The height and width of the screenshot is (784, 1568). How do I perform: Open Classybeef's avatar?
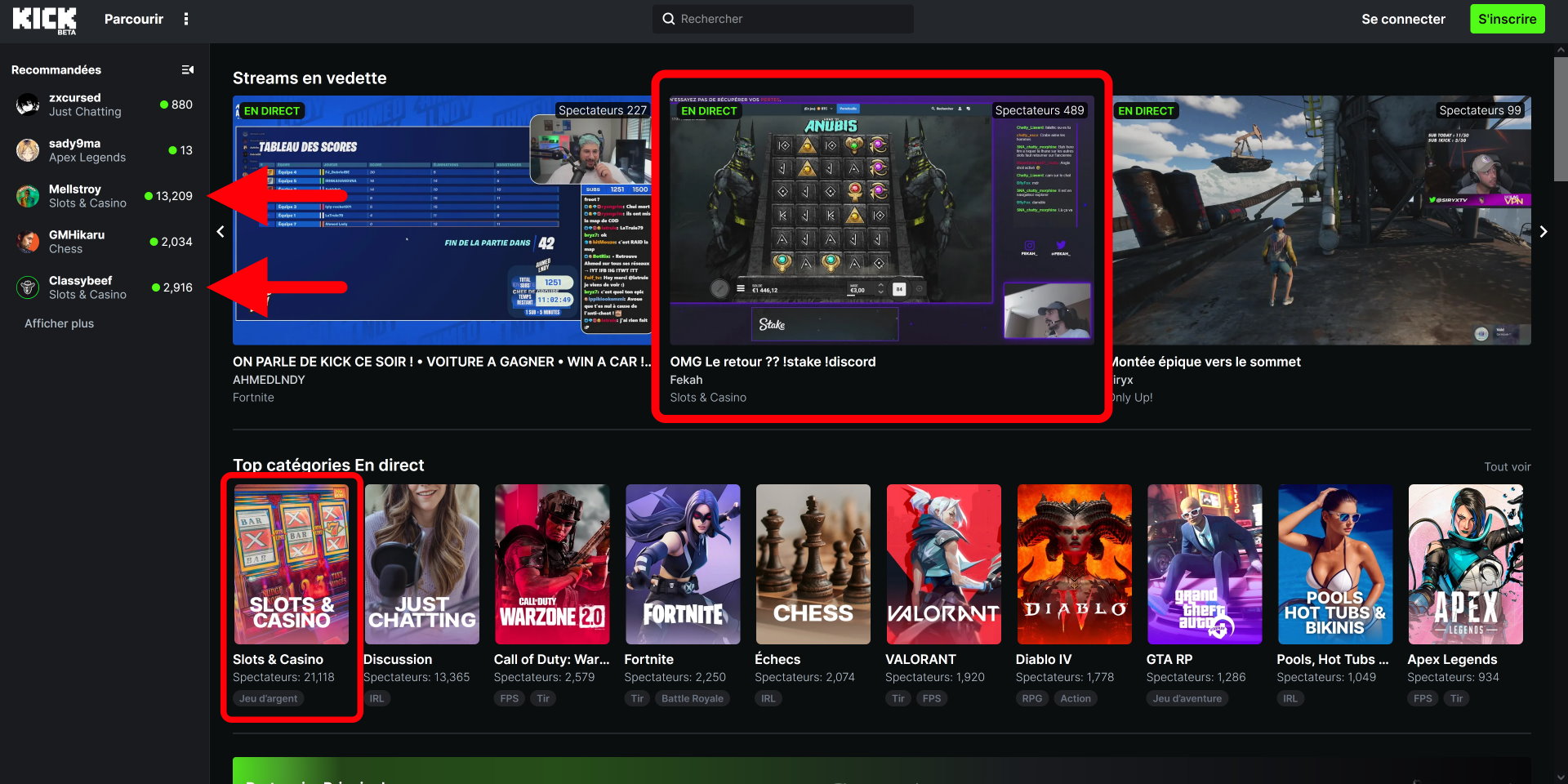click(x=28, y=287)
